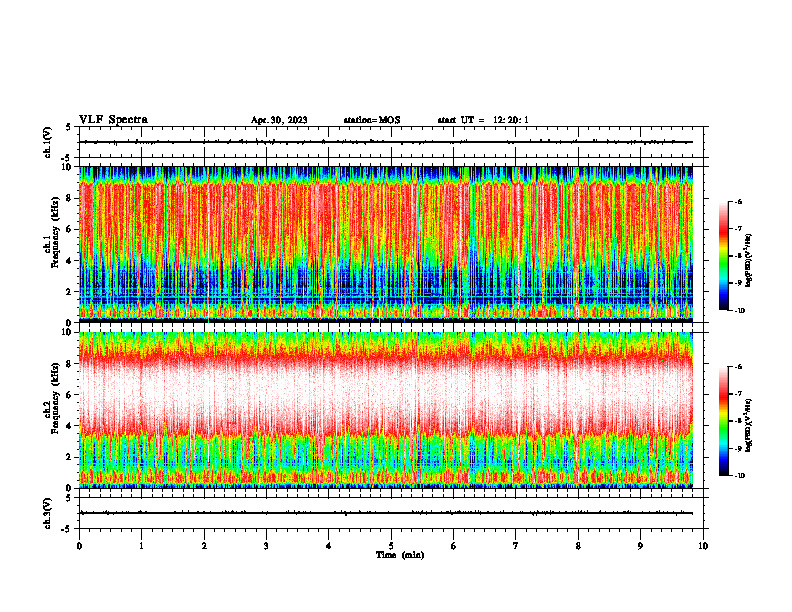This screenshot has width=792, height=612.
Task: Click time axis tick label "7"
Action: (x=516, y=546)
